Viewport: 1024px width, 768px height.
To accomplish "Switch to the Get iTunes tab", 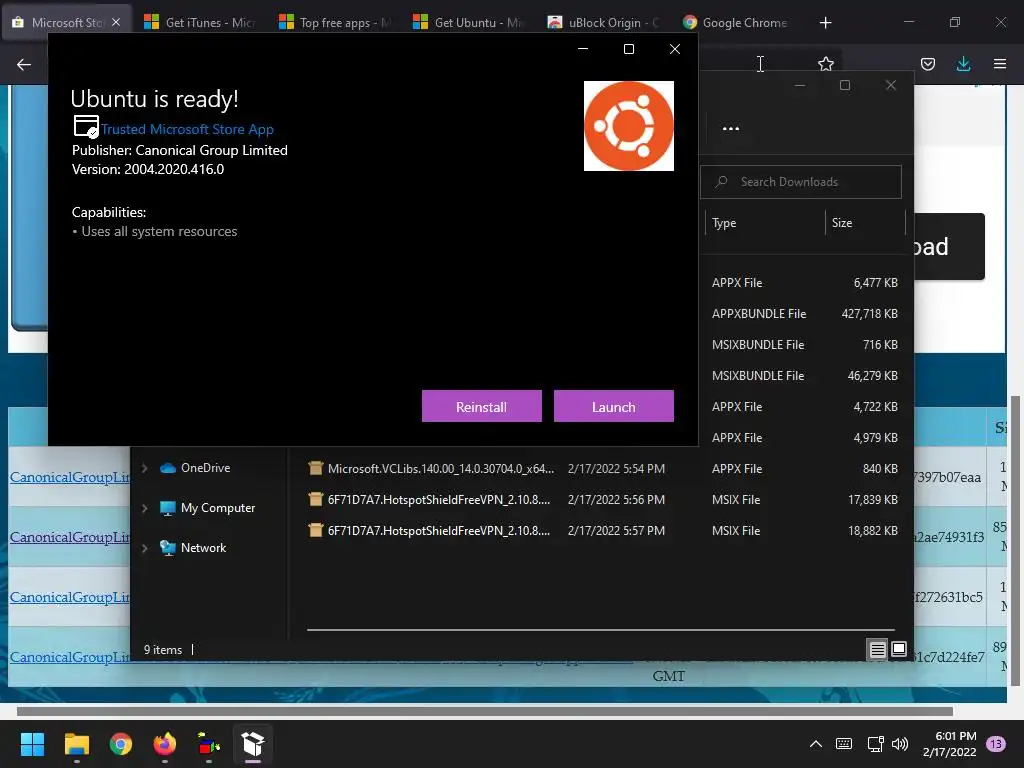I will click(200, 22).
